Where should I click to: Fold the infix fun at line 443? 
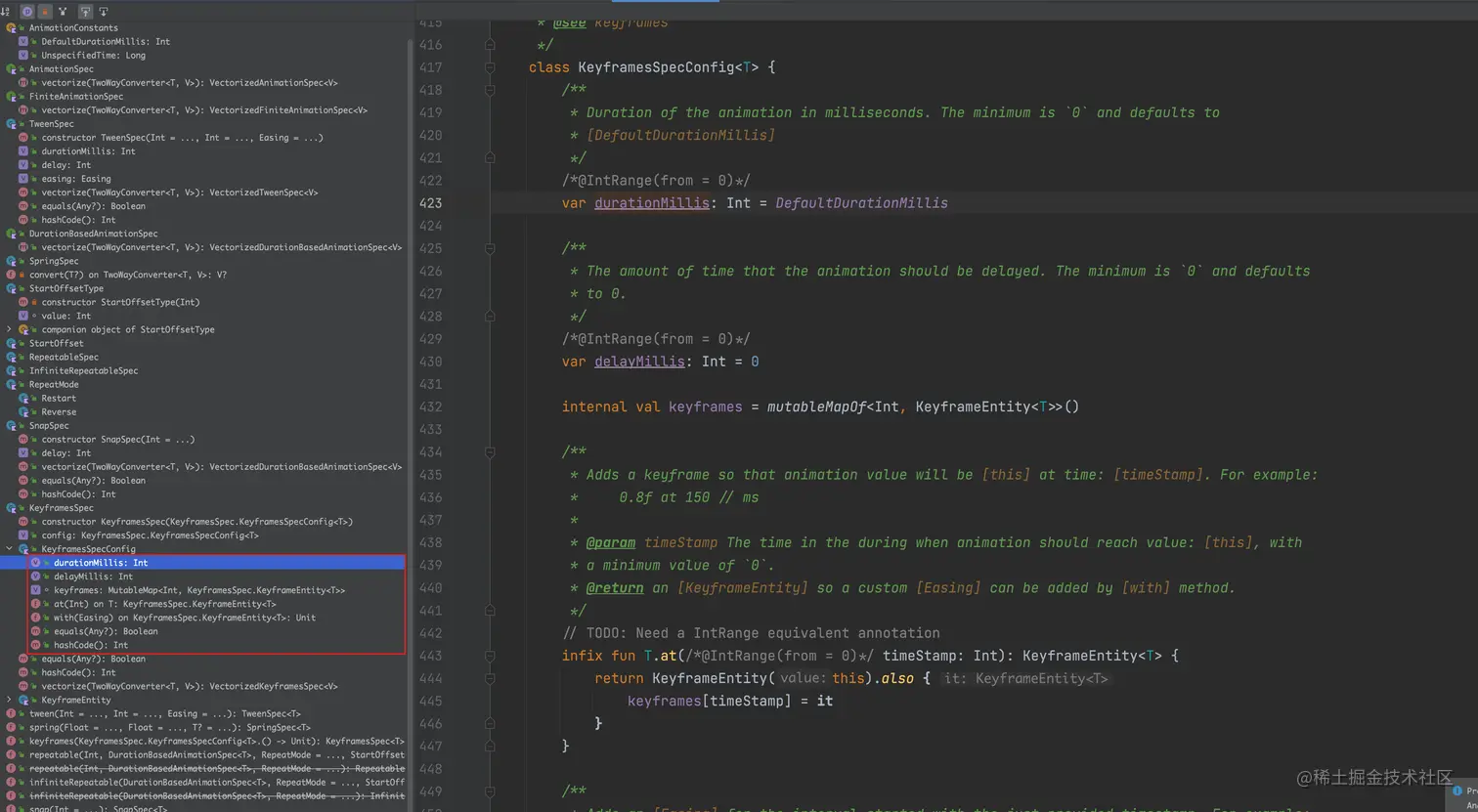coord(490,656)
